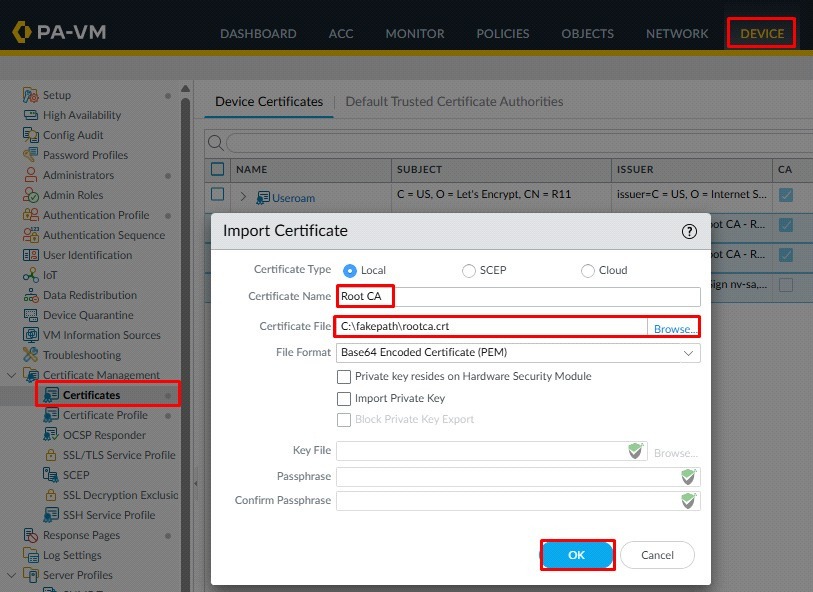Select the Cloud certificate type radio

click(x=587, y=271)
